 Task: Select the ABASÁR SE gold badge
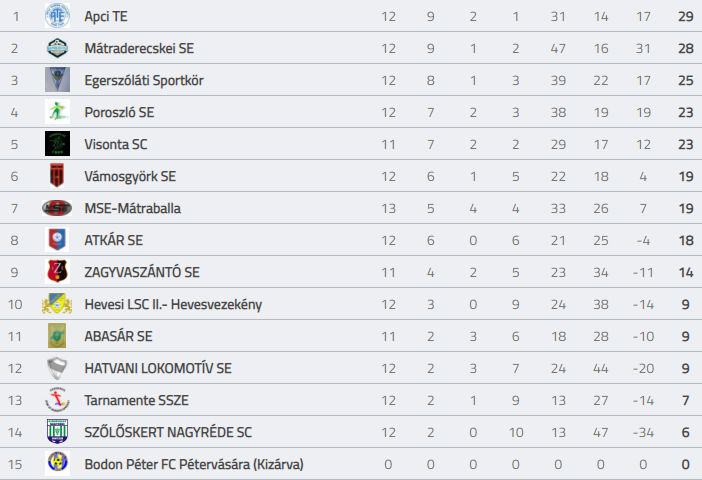(x=57, y=335)
